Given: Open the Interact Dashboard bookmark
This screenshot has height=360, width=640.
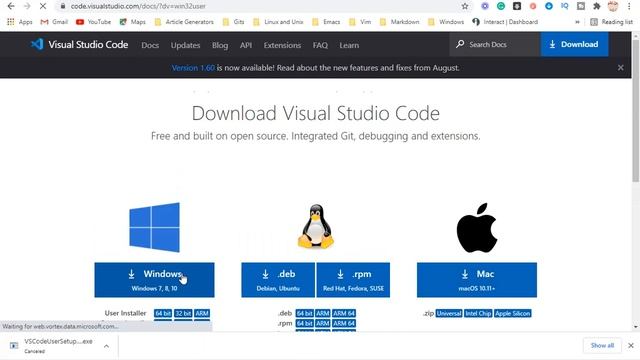Looking at the screenshot, I should pyautogui.click(x=505, y=22).
